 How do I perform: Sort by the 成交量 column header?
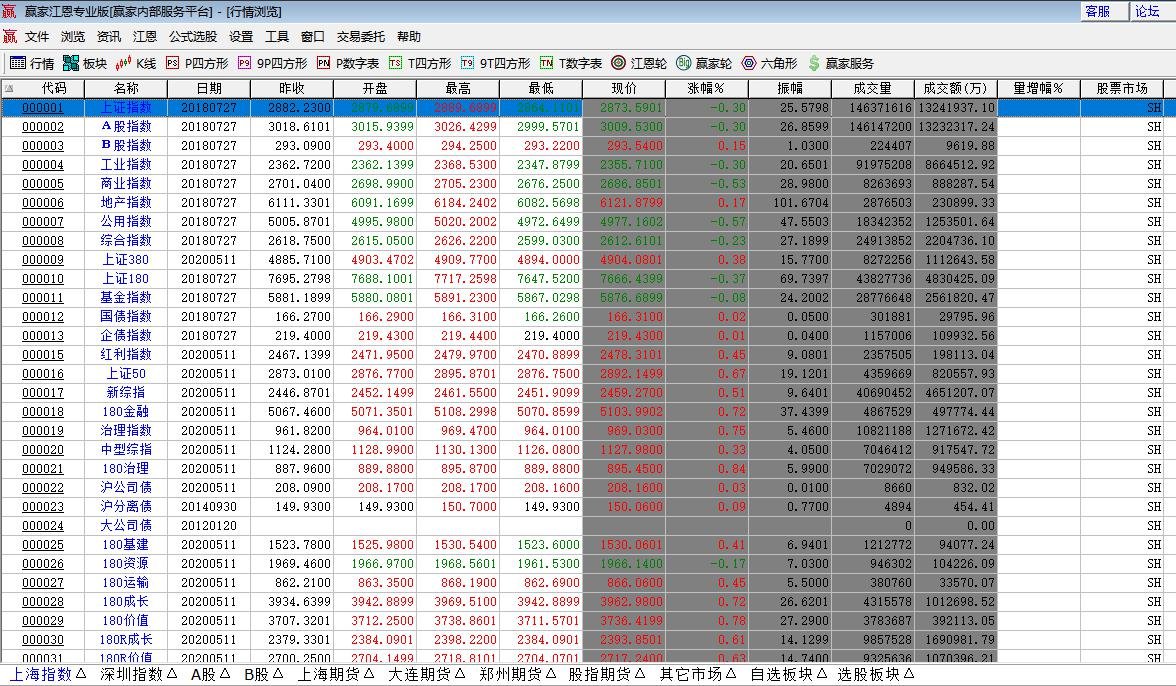pos(873,88)
